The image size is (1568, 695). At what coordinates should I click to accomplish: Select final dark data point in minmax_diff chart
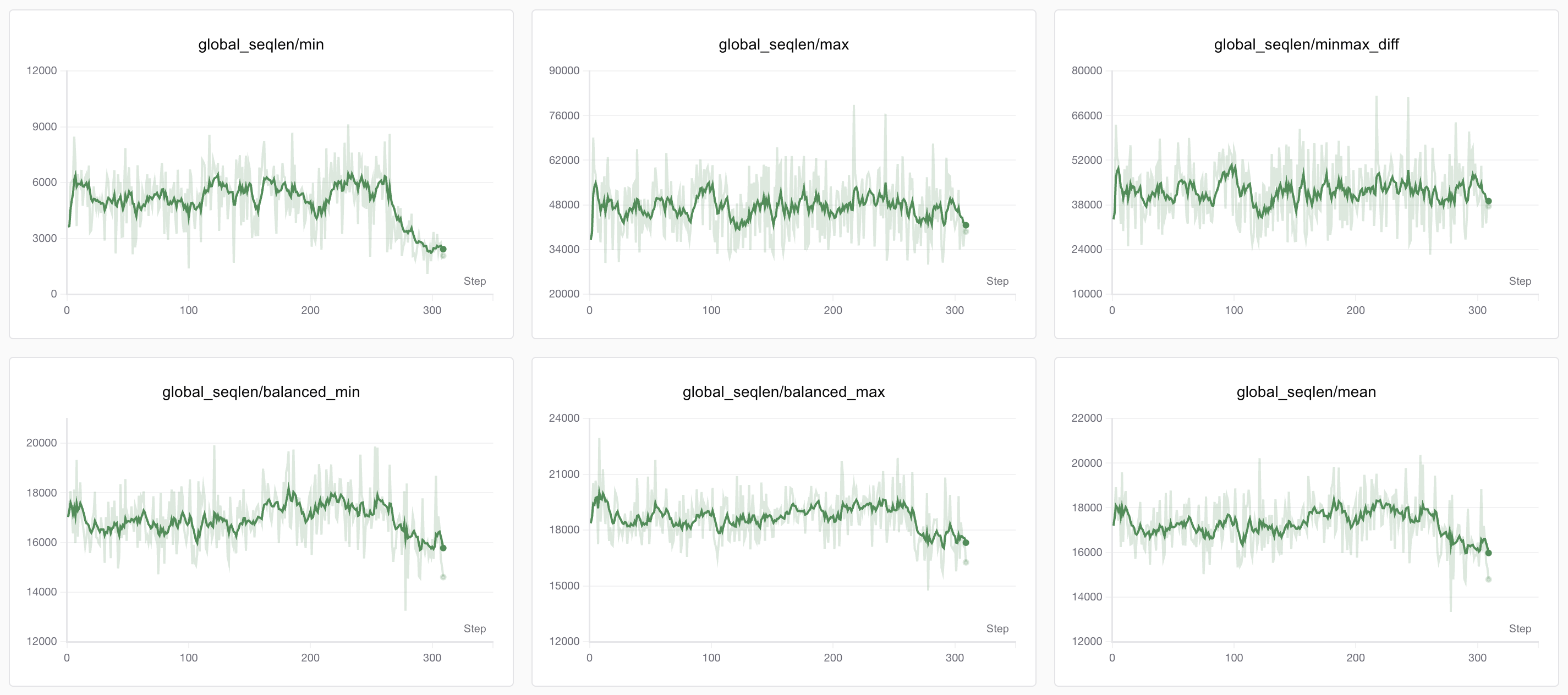point(1488,201)
